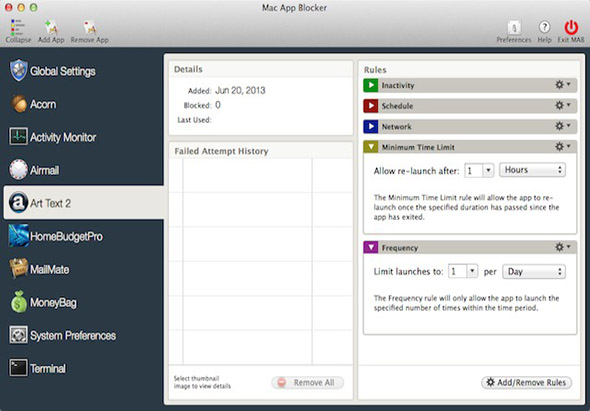590x411 pixels.
Task: Click the Network rule title
Action: (x=397, y=126)
